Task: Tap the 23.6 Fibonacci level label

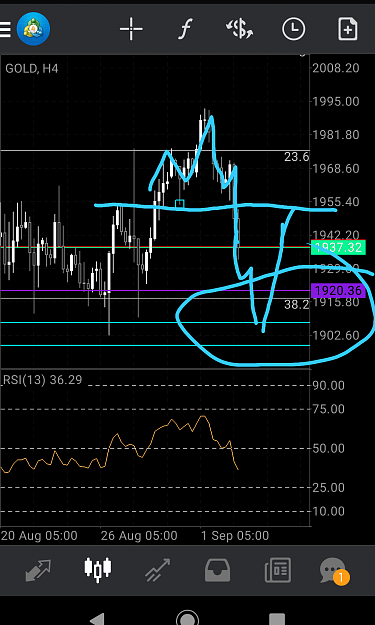Action: pos(296,157)
